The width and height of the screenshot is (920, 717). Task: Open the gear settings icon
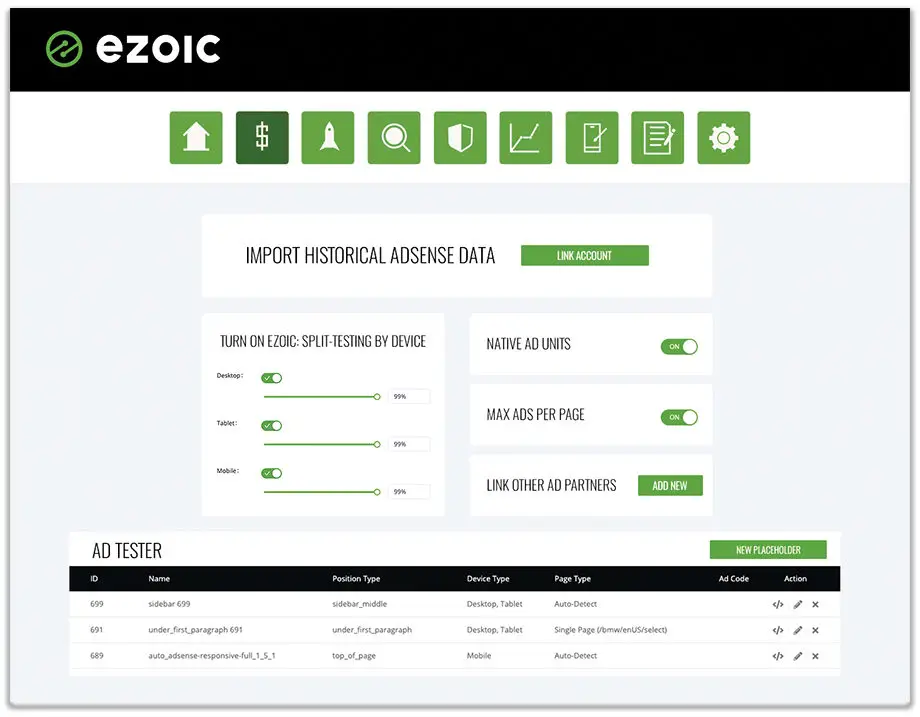pyautogui.click(x=723, y=138)
